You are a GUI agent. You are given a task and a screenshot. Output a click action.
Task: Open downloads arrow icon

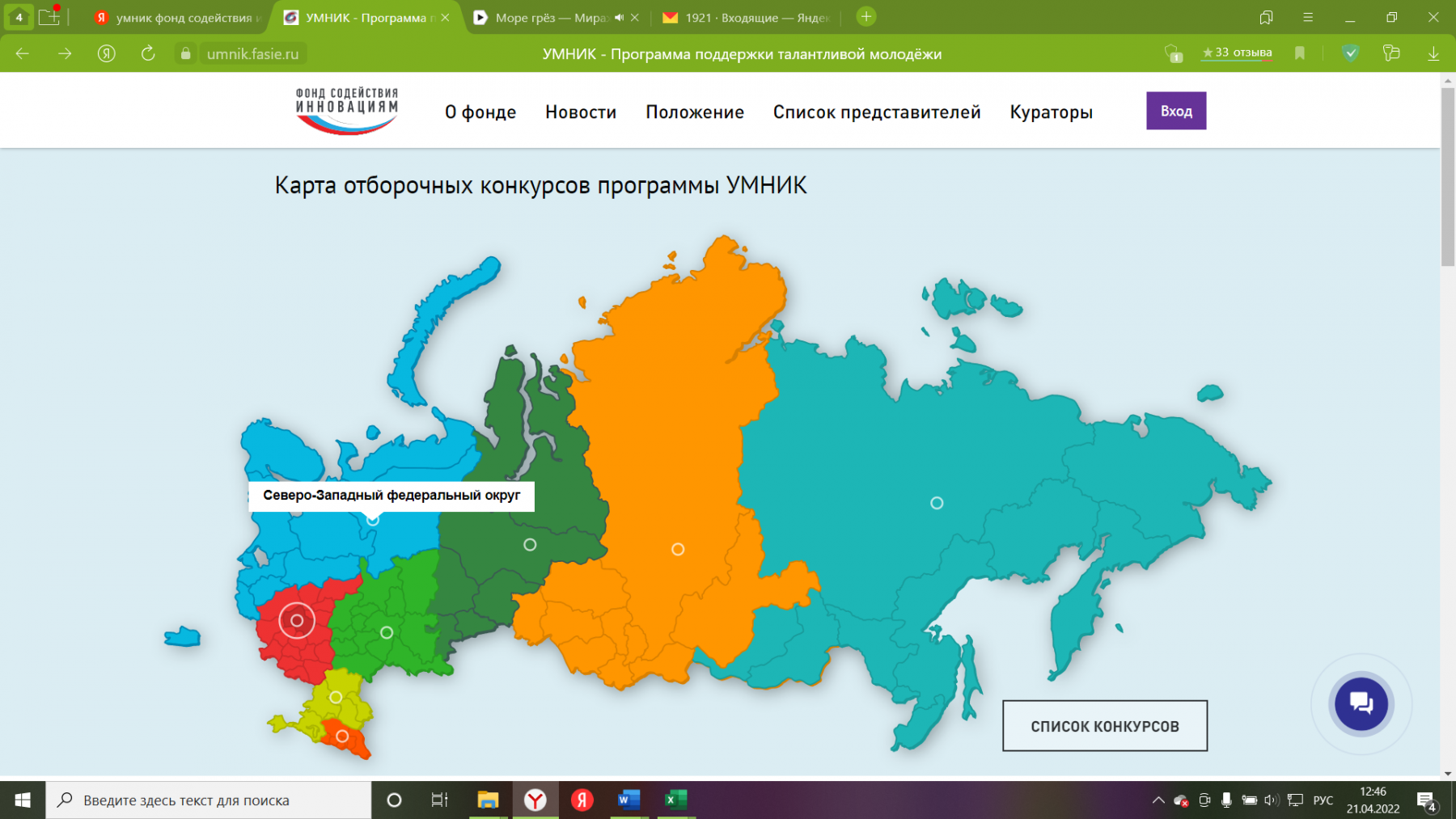[1433, 53]
